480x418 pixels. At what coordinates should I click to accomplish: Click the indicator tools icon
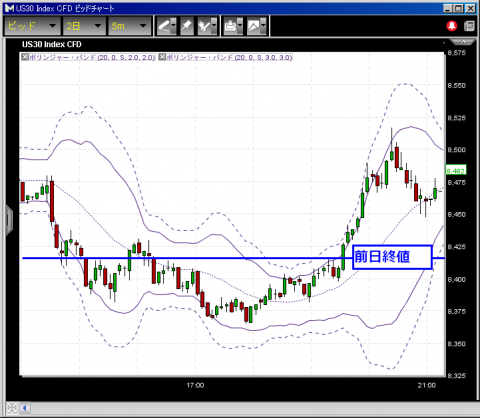pos(204,26)
